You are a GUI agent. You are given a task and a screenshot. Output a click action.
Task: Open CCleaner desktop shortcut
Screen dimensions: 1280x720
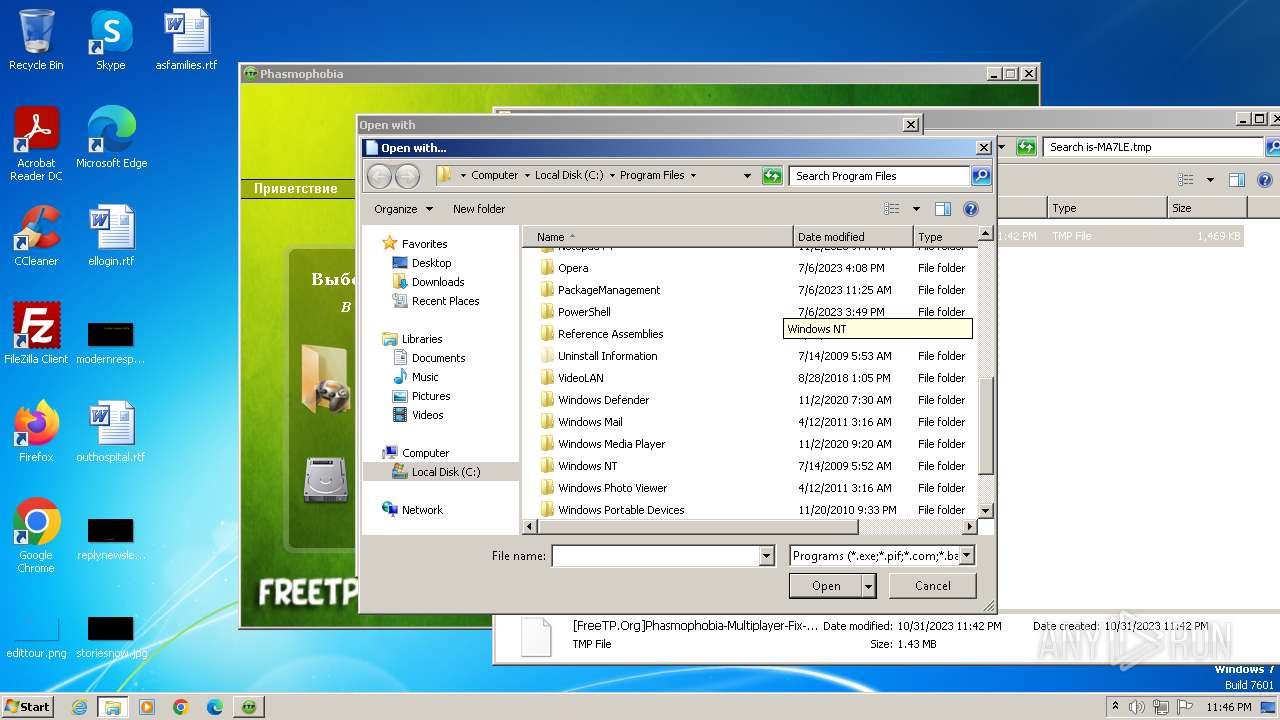point(36,236)
